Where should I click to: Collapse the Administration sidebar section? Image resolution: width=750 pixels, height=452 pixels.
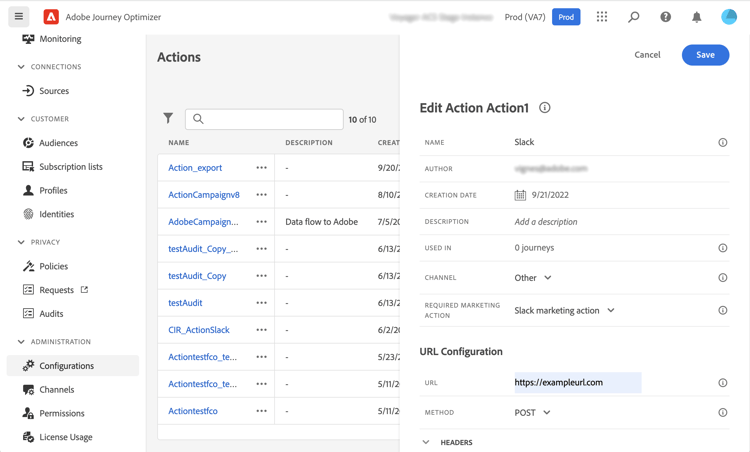point(22,342)
